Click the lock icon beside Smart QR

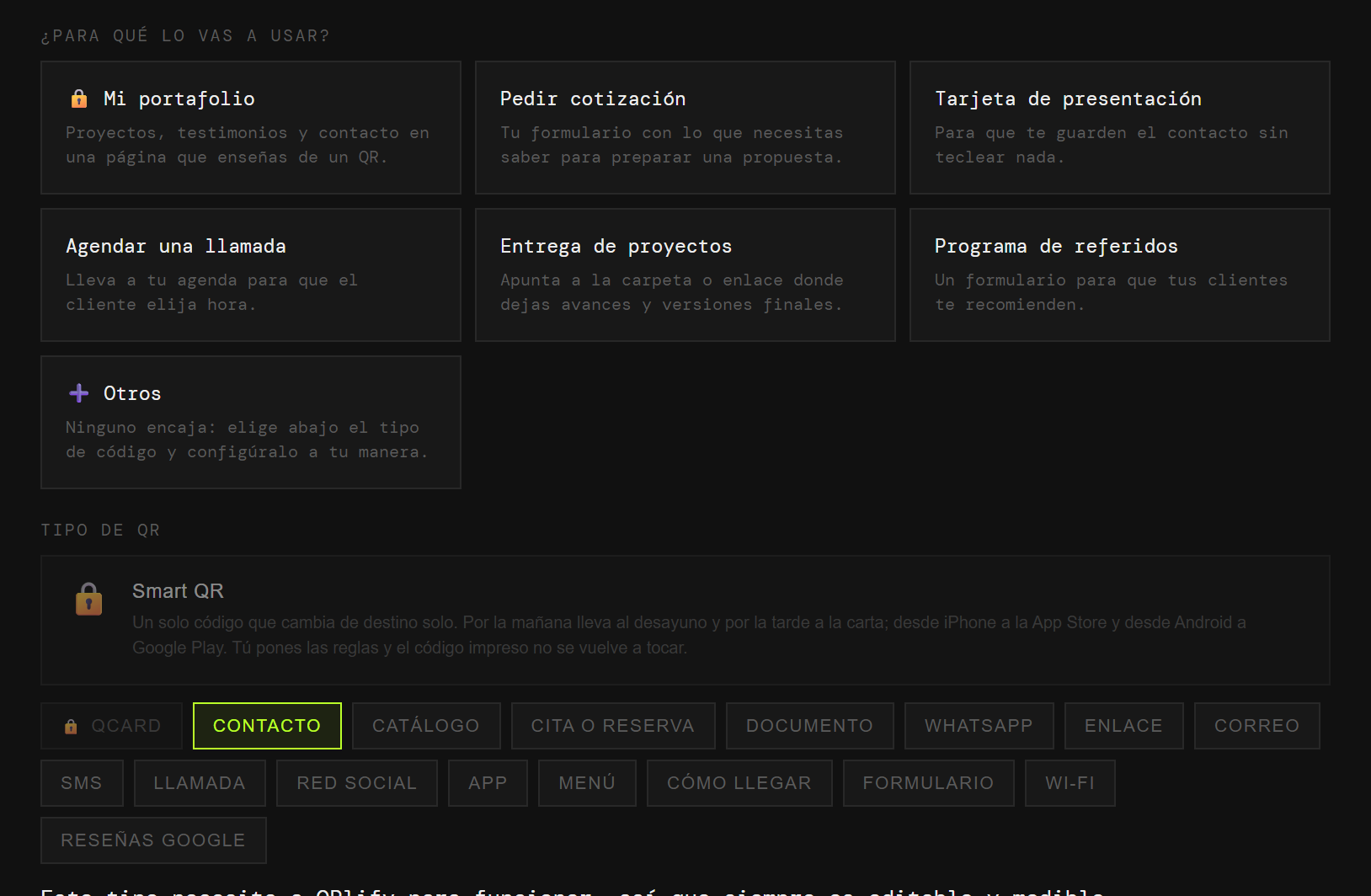click(89, 599)
